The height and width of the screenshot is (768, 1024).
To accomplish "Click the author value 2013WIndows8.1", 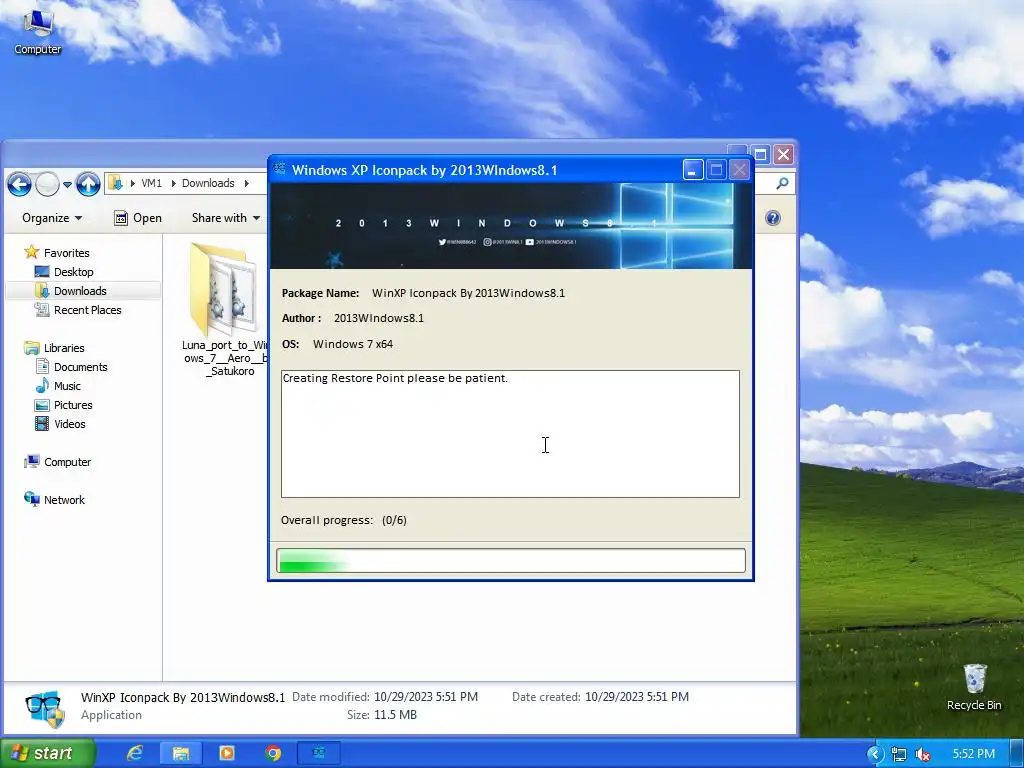I will coord(379,318).
